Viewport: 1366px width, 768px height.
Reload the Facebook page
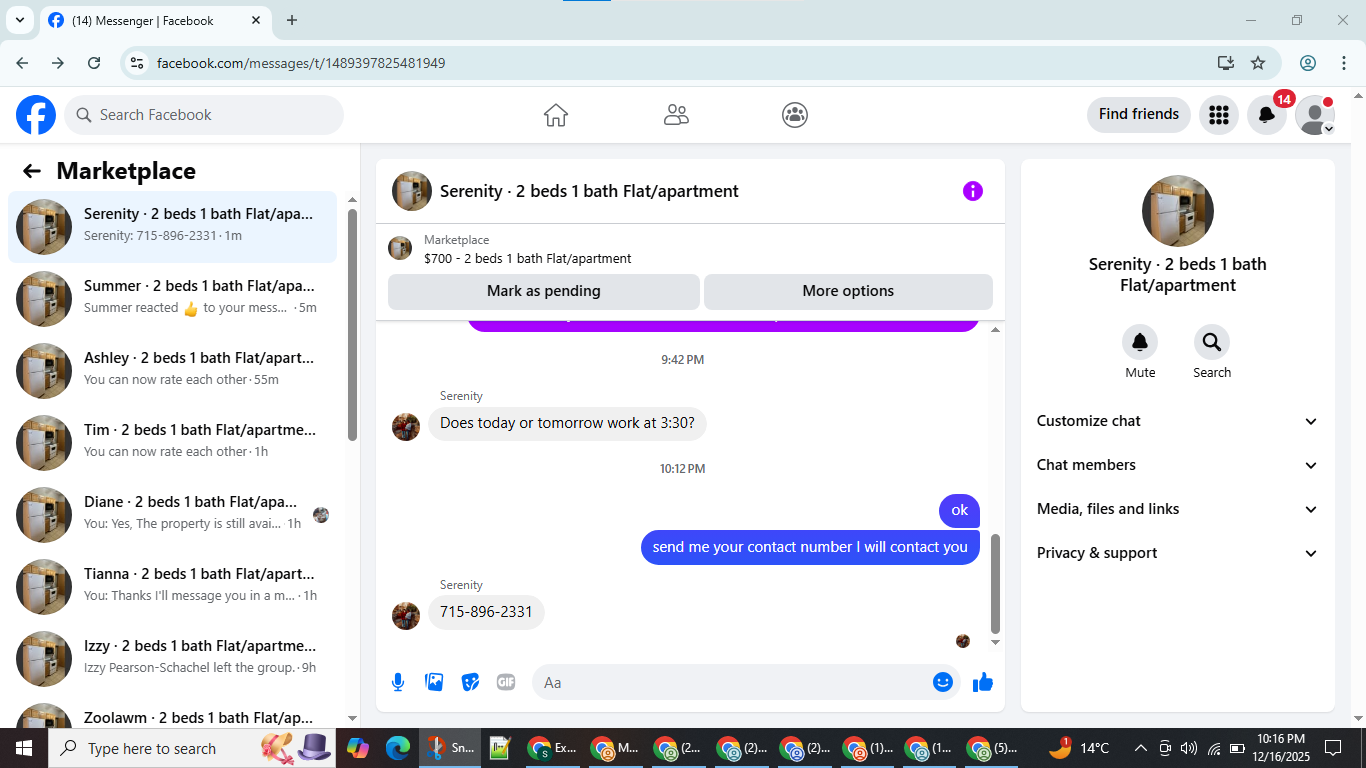pos(94,63)
